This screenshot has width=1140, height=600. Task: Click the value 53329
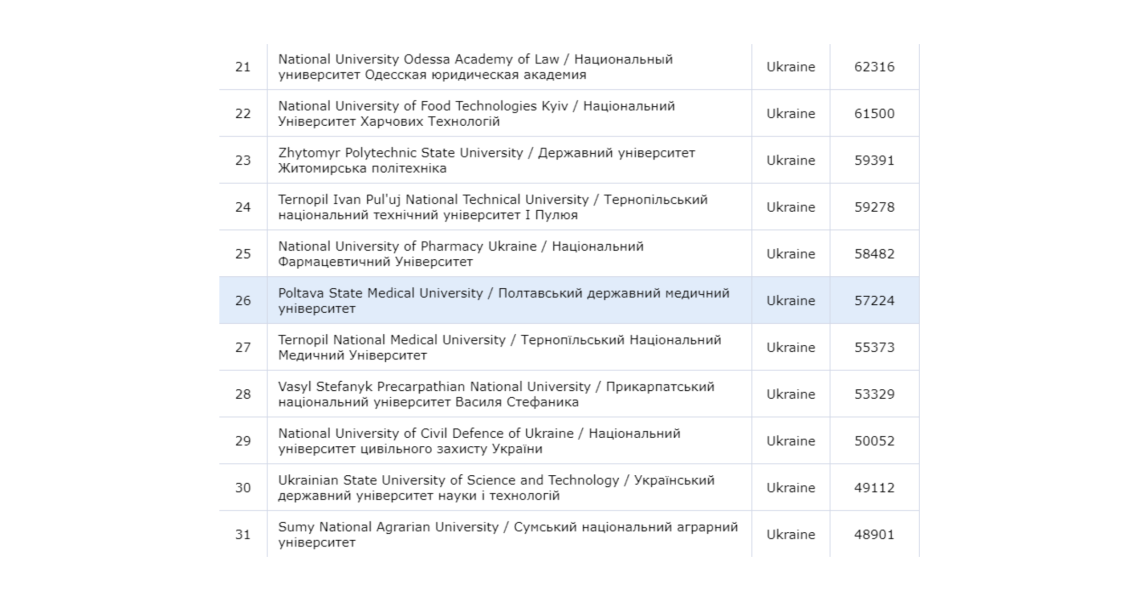pos(874,394)
